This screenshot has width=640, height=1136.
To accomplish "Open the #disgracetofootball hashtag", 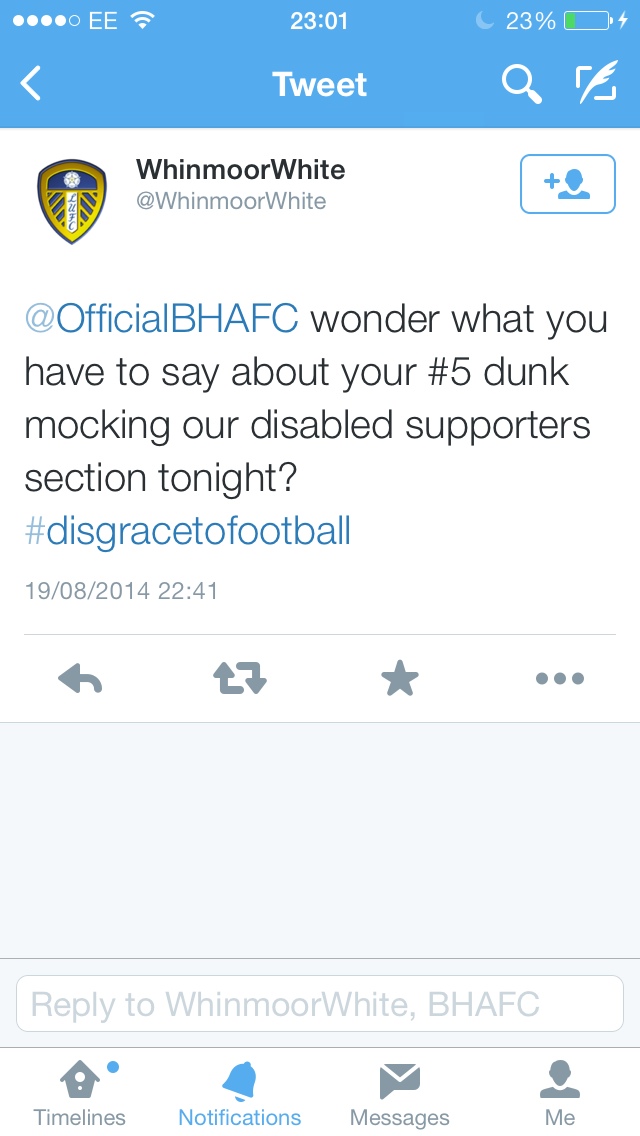I will click(188, 530).
